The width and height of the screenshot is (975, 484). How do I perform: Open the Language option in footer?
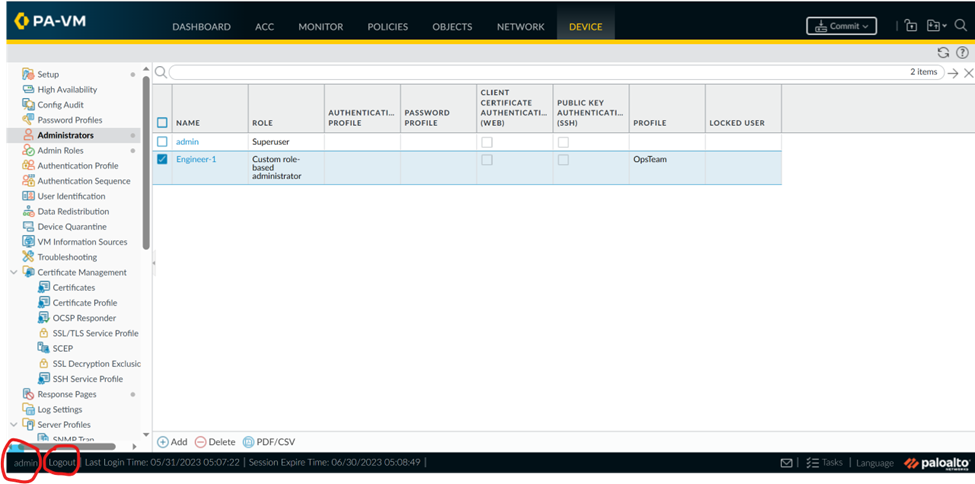click(x=875, y=463)
